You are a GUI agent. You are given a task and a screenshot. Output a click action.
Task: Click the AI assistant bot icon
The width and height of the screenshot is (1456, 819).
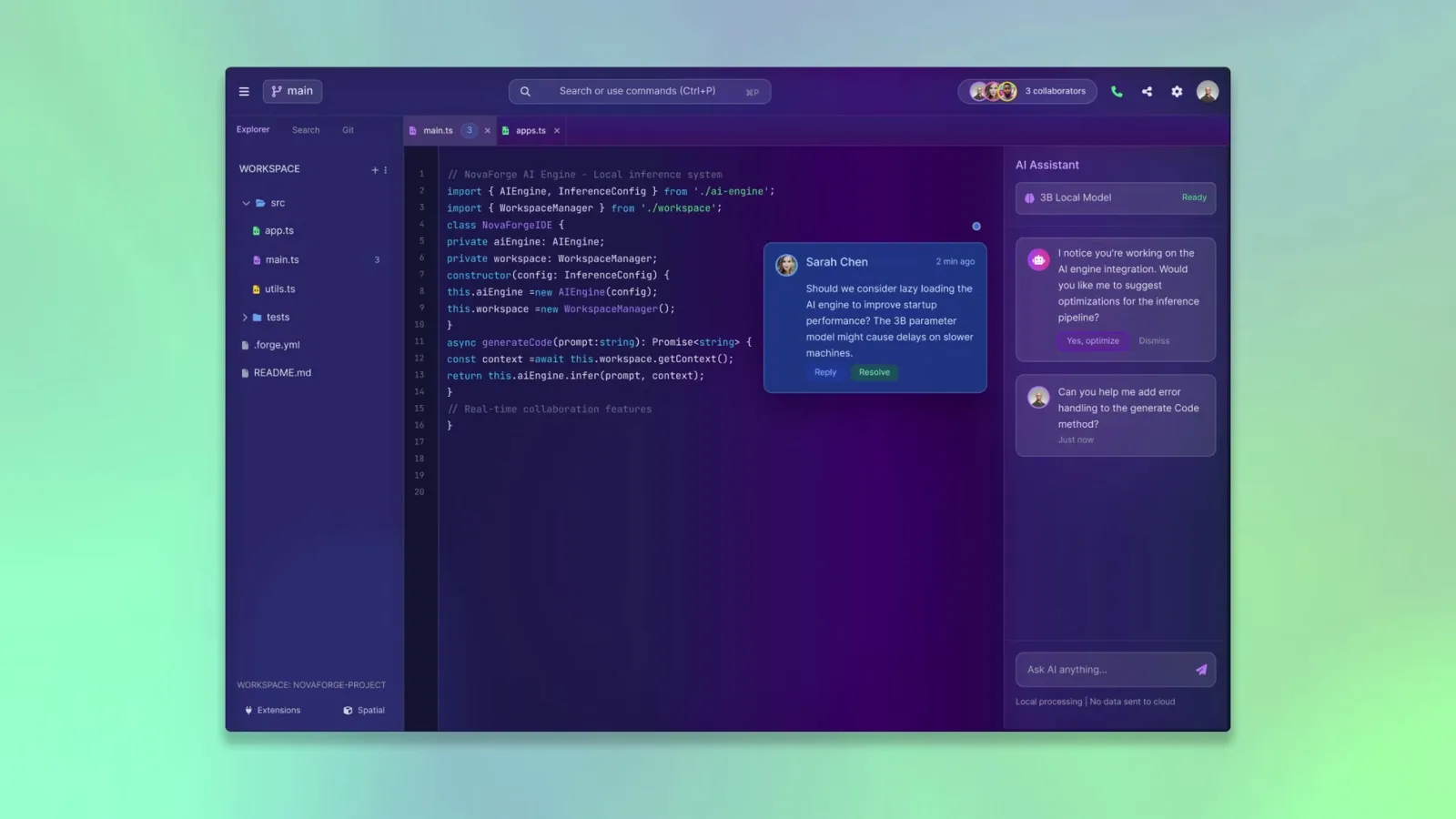pyautogui.click(x=1038, y=259)
